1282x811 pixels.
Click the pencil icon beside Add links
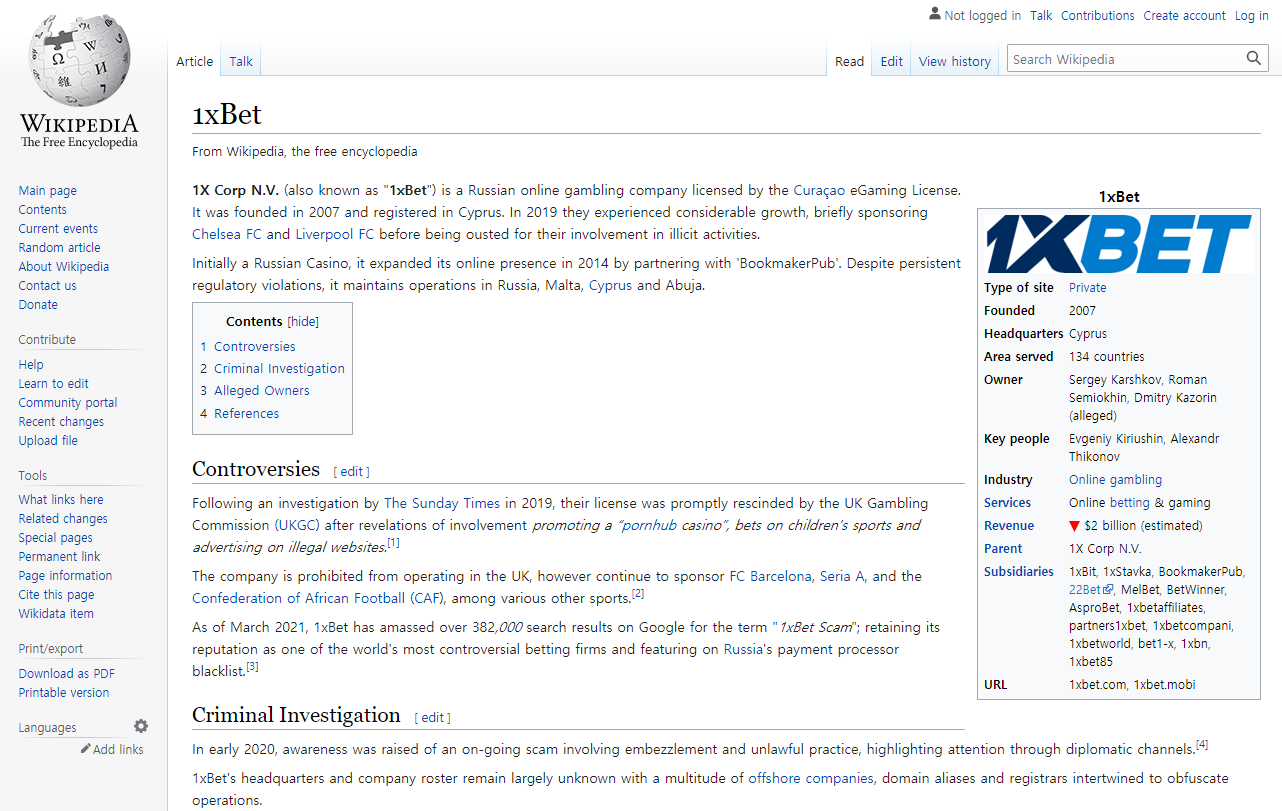click(x=85, y=749)
